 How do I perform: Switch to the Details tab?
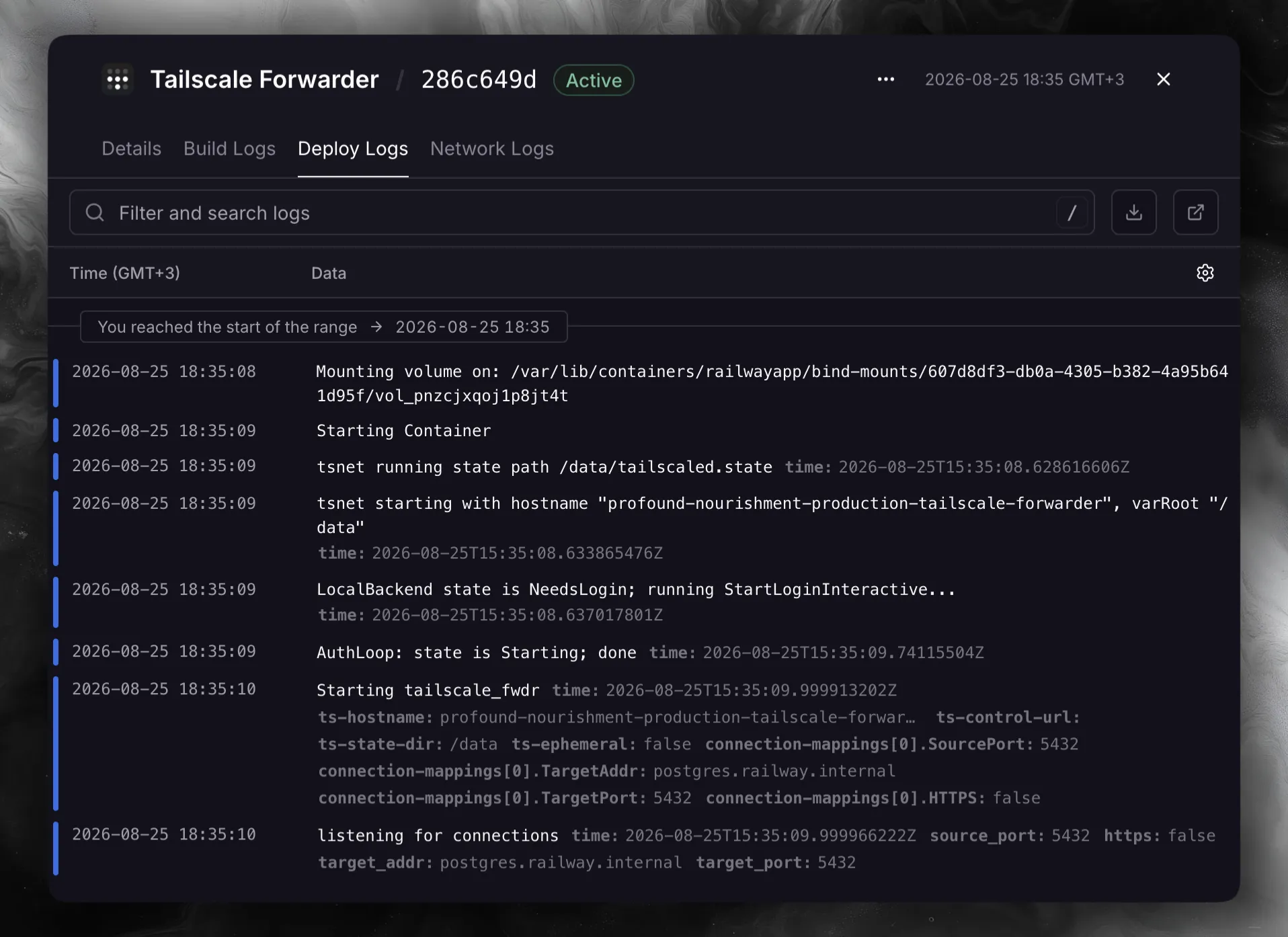pos(132,149)
